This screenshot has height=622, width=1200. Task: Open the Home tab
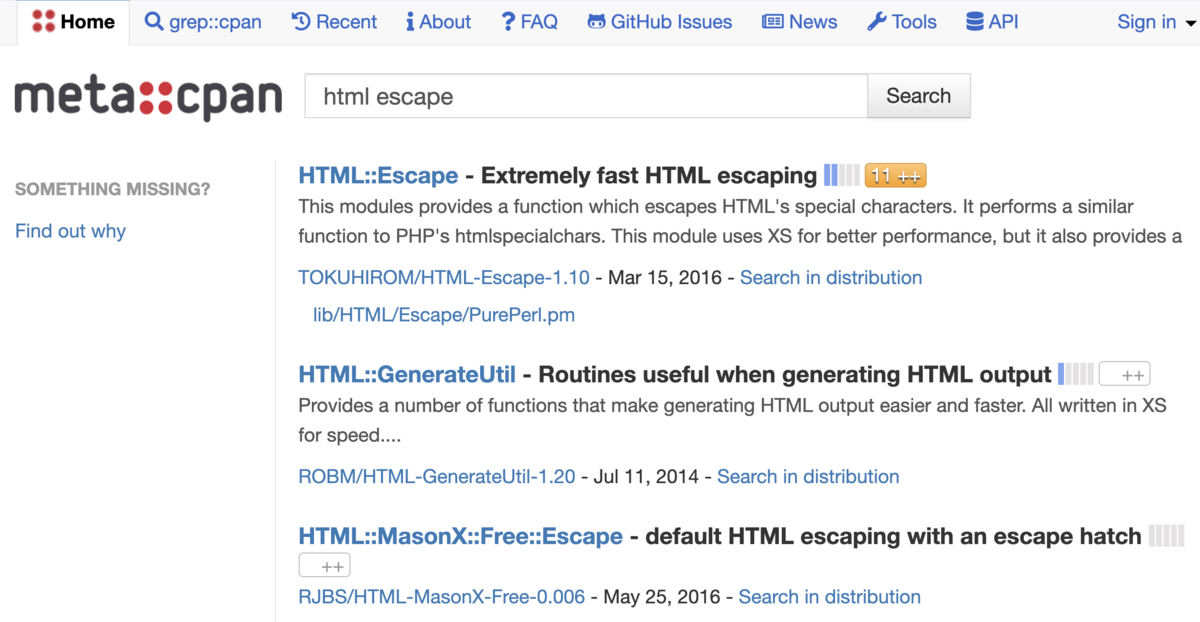coord(74,21)
